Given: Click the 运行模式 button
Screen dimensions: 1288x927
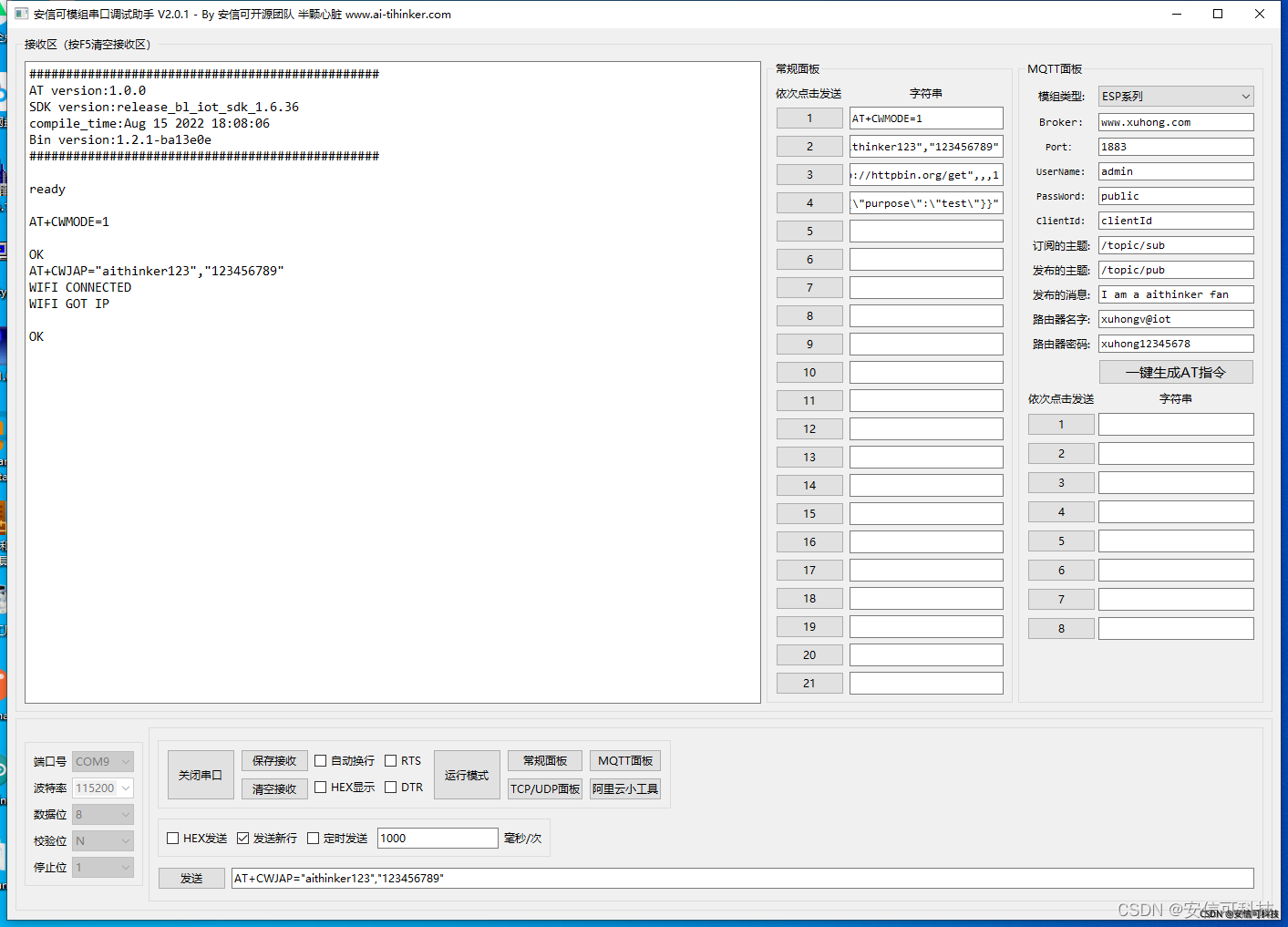Looking at the screenshot, I should tap(467, 775).
